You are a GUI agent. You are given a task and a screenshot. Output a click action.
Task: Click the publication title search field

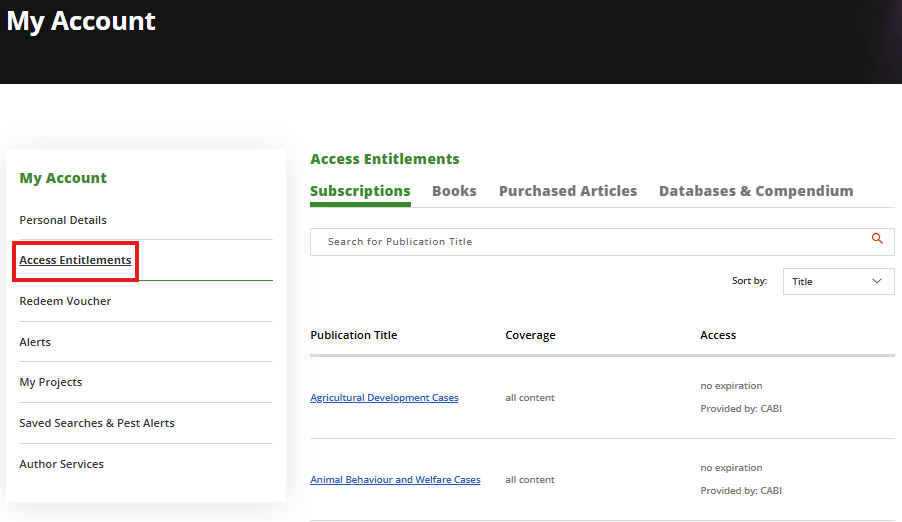coord(590,242)
